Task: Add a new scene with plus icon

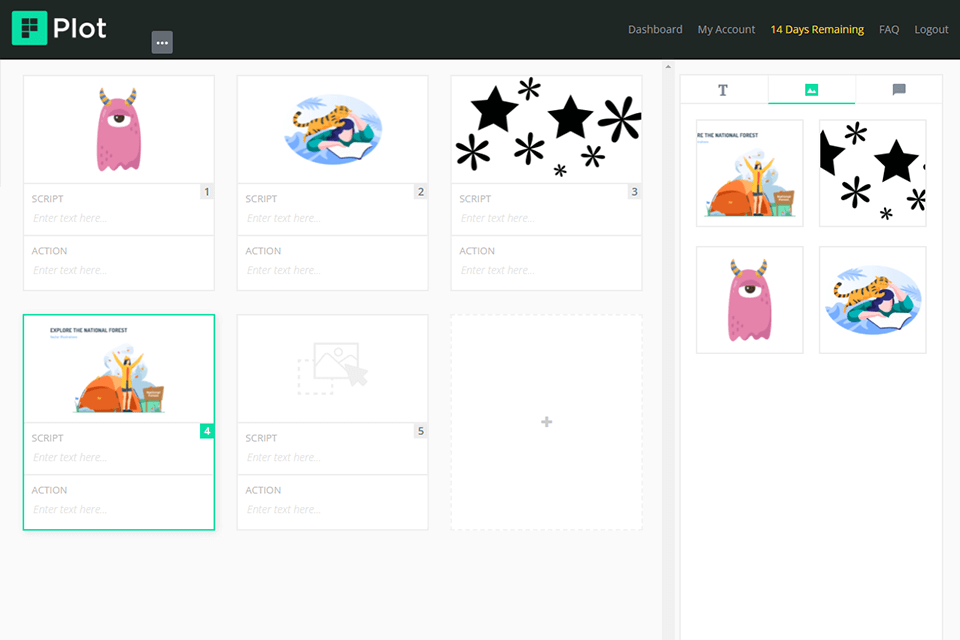Action: [x=547, y=422]
